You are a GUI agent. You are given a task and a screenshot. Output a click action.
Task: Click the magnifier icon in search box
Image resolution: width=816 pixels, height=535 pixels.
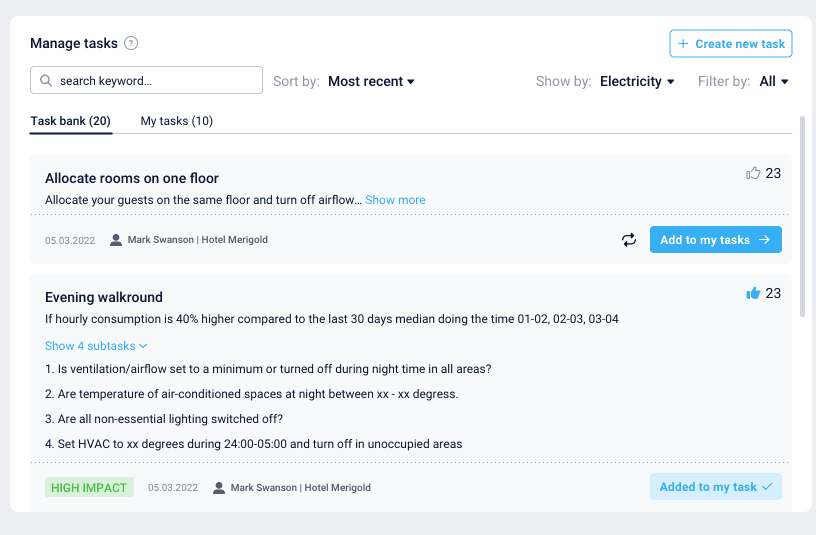pyautogui.click(x=46, y=81)
